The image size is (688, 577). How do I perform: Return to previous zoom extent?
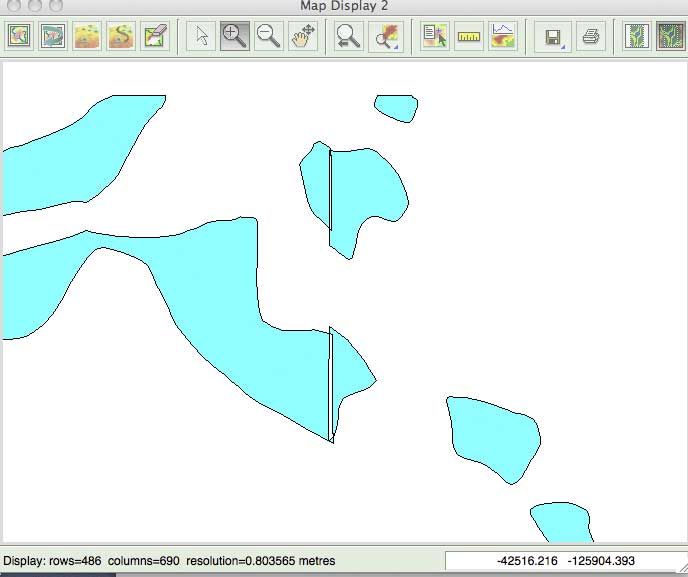[x=348, y=36]
